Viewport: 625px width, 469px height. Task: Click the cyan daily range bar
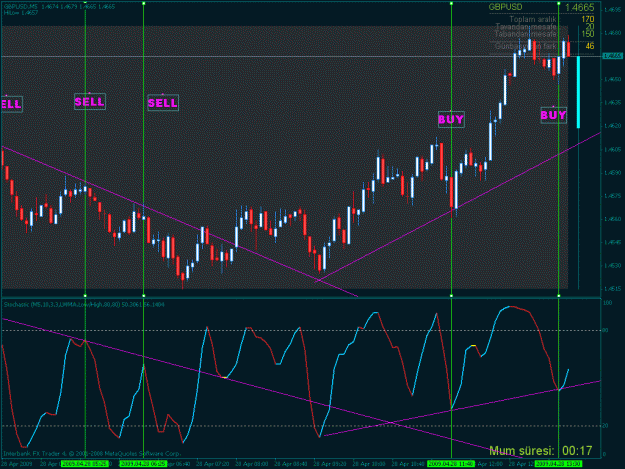click(578, 92)
